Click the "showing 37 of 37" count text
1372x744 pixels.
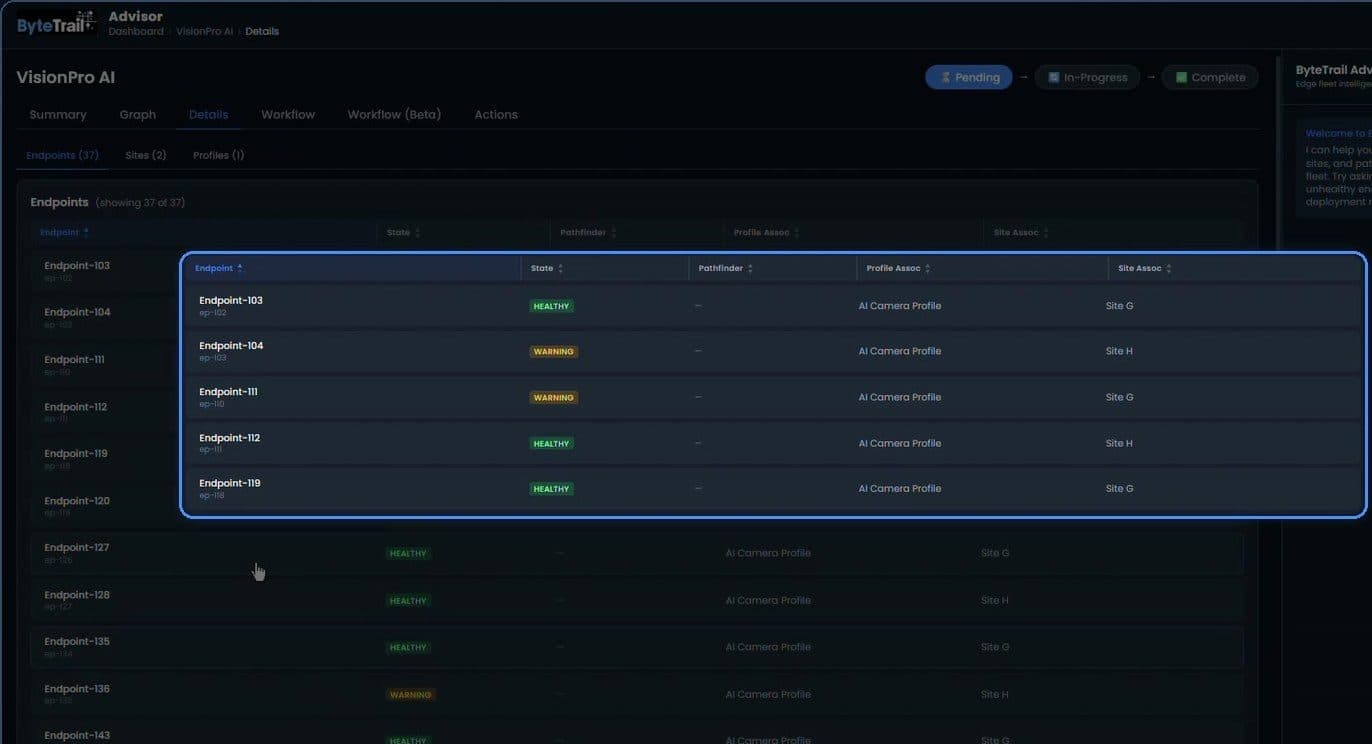click(140, 203)
